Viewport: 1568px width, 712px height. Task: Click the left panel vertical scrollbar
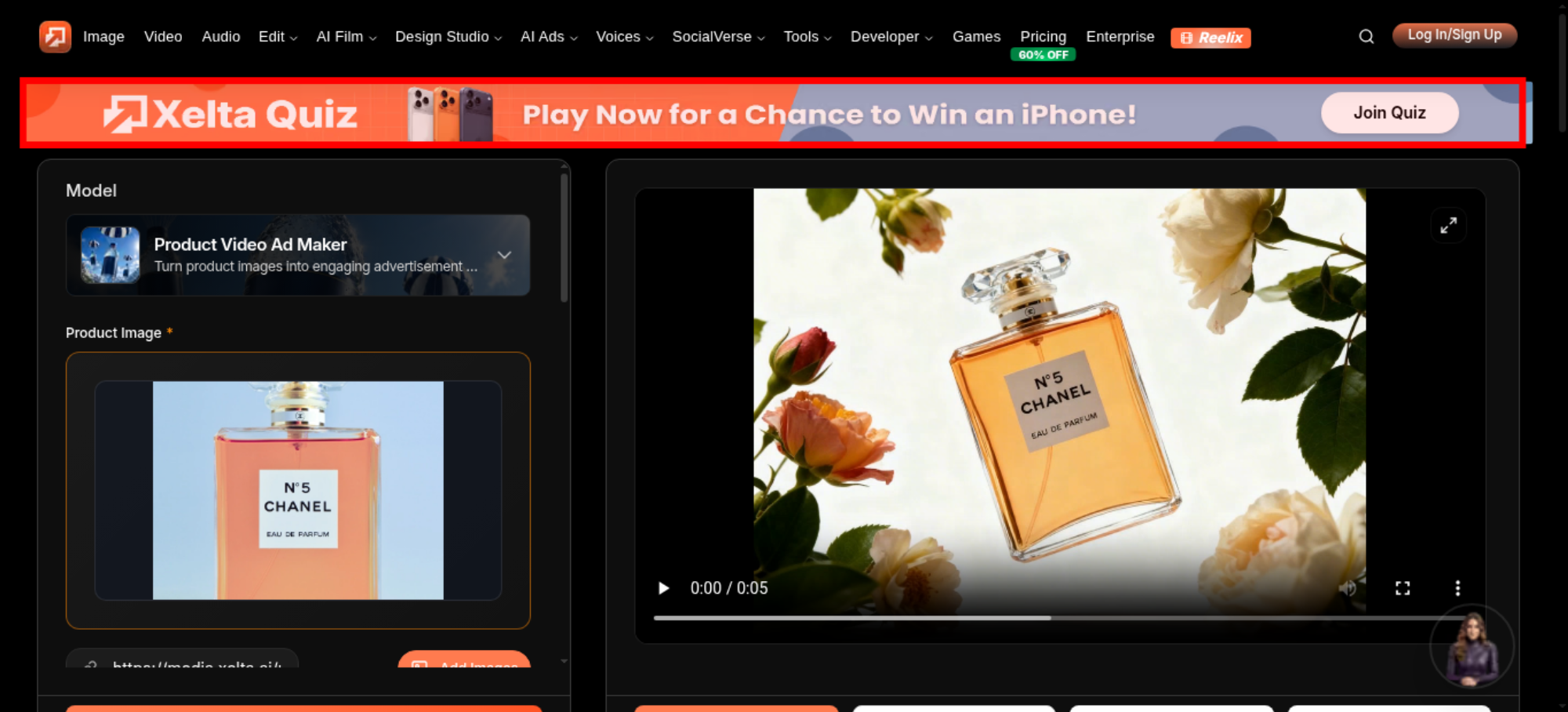click(x=564, y=238)
